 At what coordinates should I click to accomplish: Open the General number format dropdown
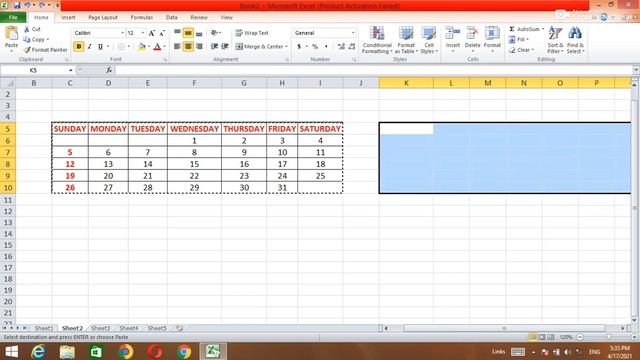click(x=353, y=33)
